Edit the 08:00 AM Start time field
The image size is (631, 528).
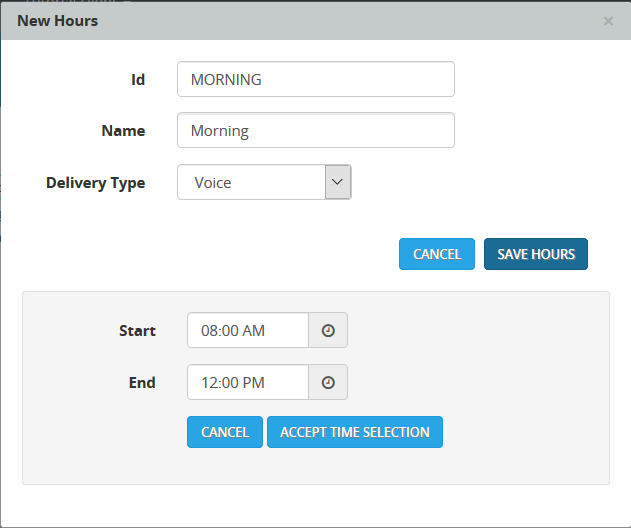247,330
